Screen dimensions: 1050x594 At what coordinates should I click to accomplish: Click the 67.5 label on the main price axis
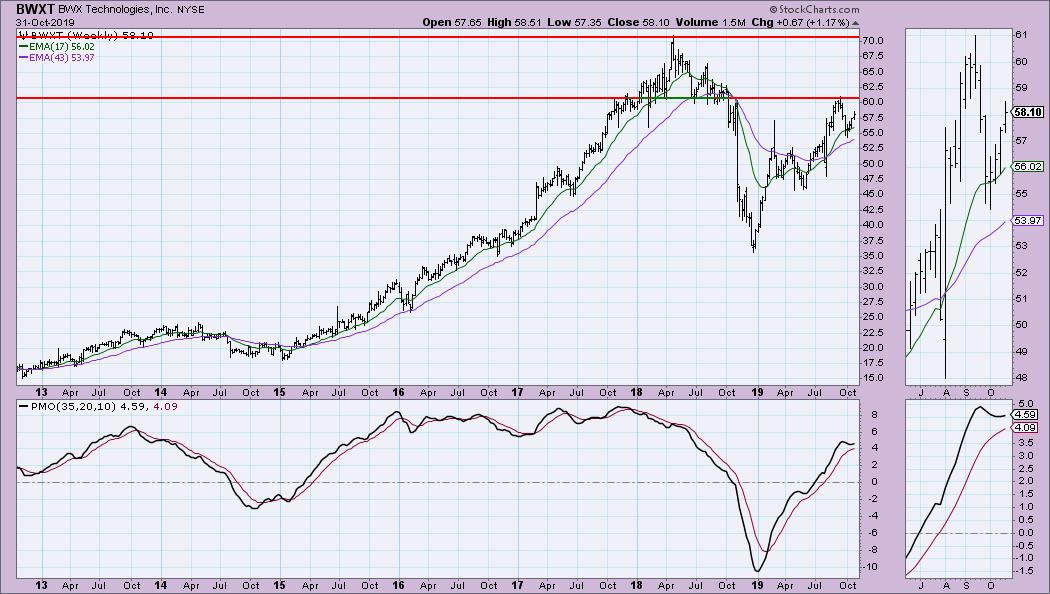click(x=873, y=56)
